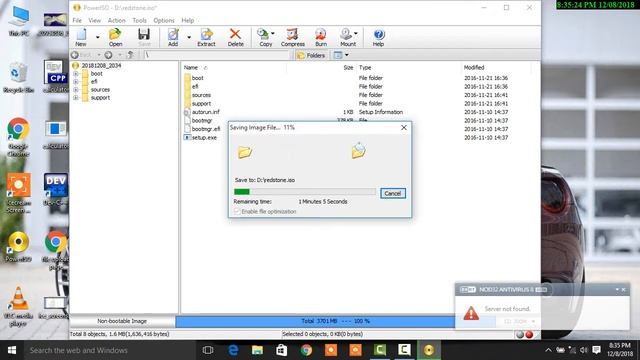Click the Extract toolbar icon
Screen dimensions: 640x360
(207, 37)
